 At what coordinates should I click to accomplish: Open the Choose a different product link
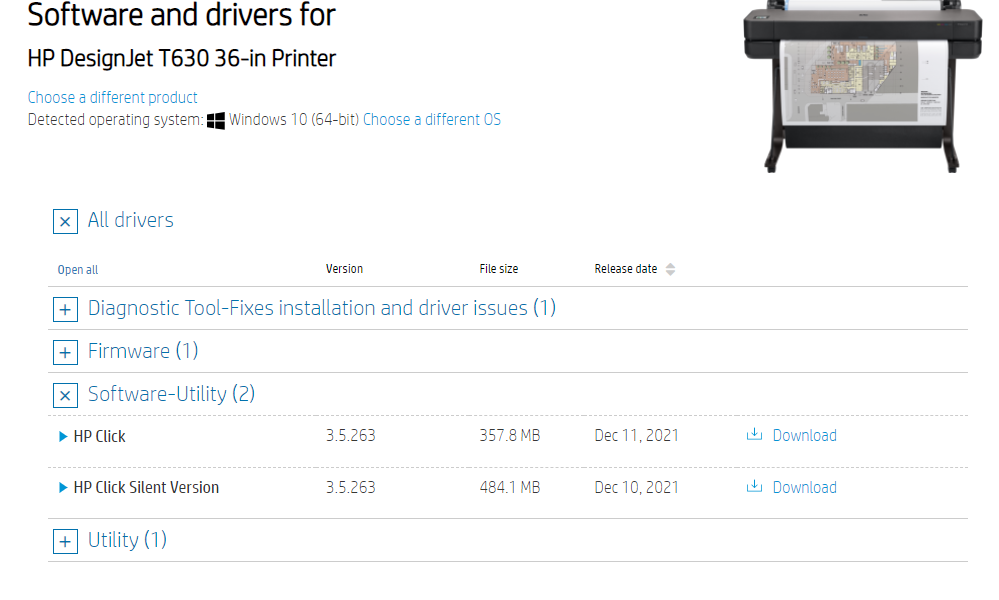click(112, 97)
